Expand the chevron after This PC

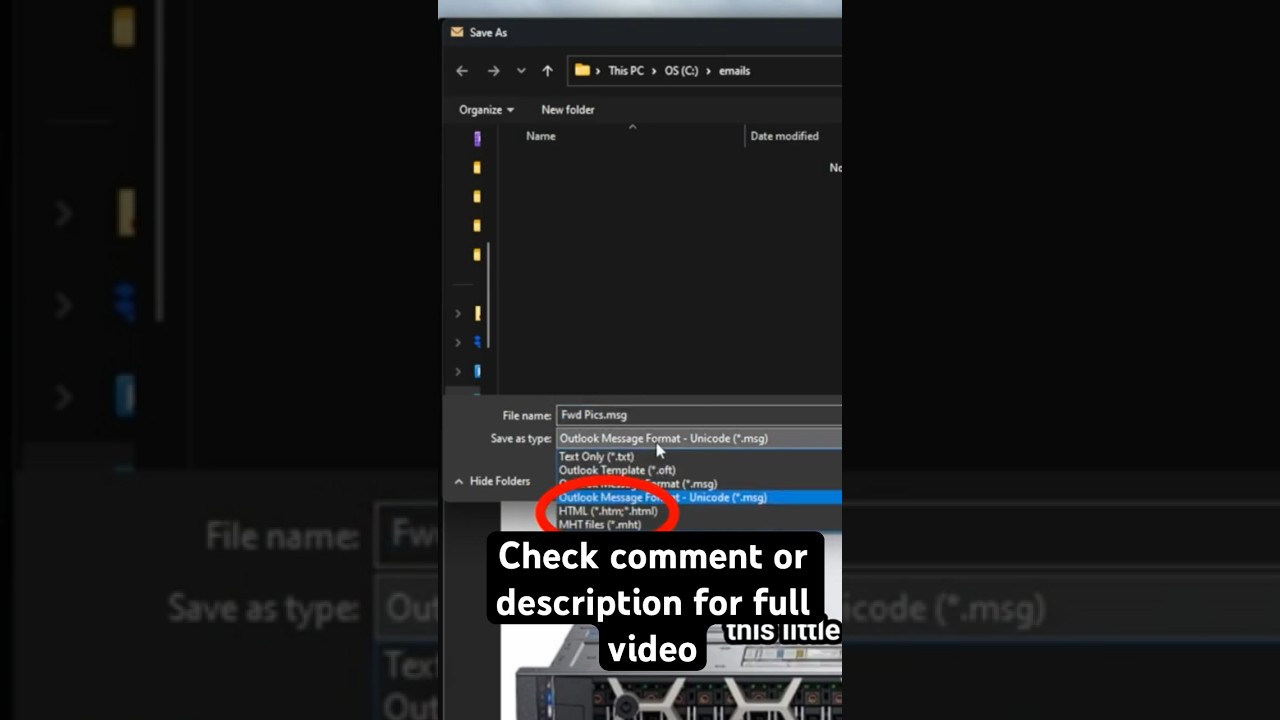[x=654, y=71]
